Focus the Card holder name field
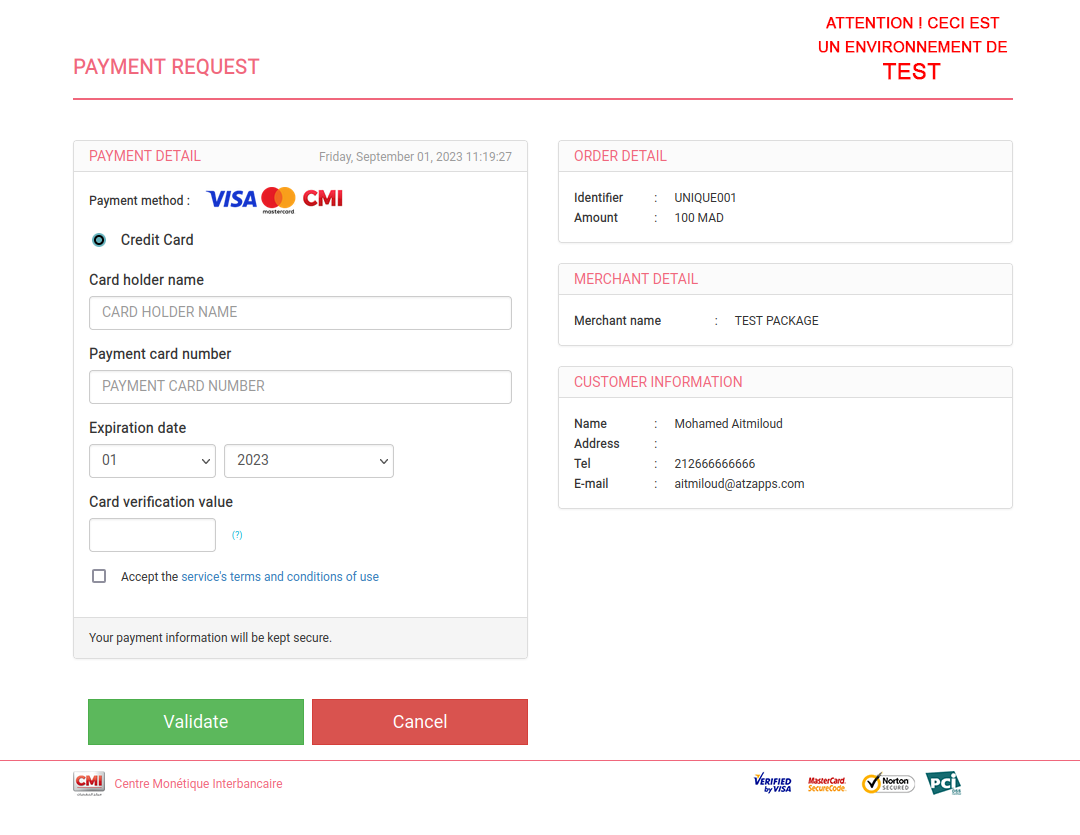Viewport: 1080px width, 835px height. click(x=300, y=313)
